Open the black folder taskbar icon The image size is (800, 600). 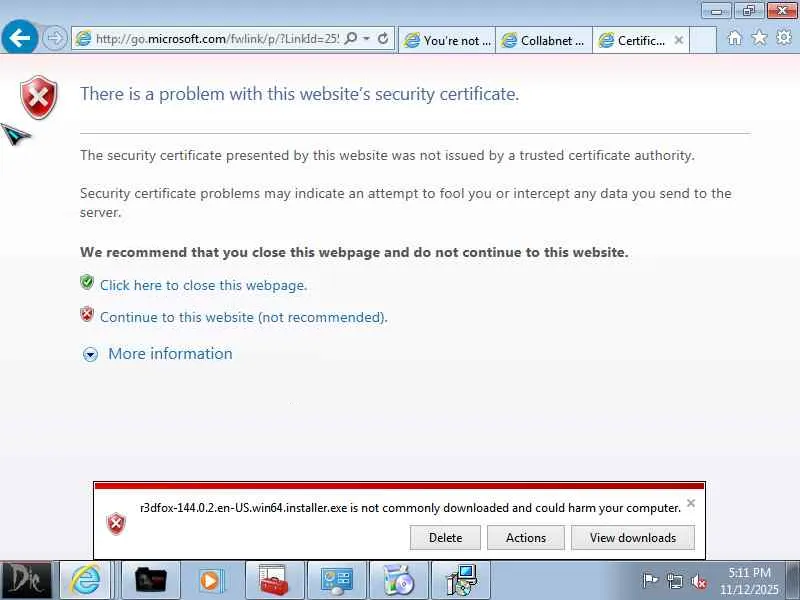[151, 581]
